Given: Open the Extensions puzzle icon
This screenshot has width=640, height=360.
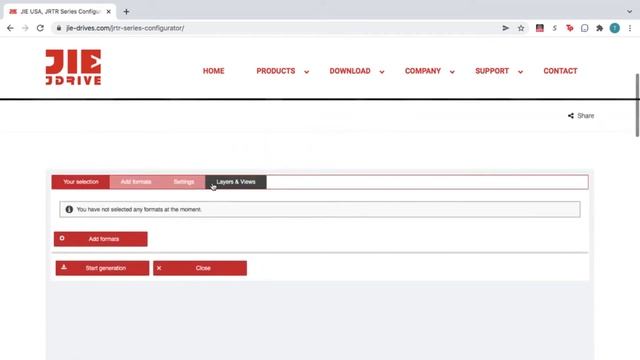Looking at the screenshot, I should pyautogui.click(x=599, y=28).
